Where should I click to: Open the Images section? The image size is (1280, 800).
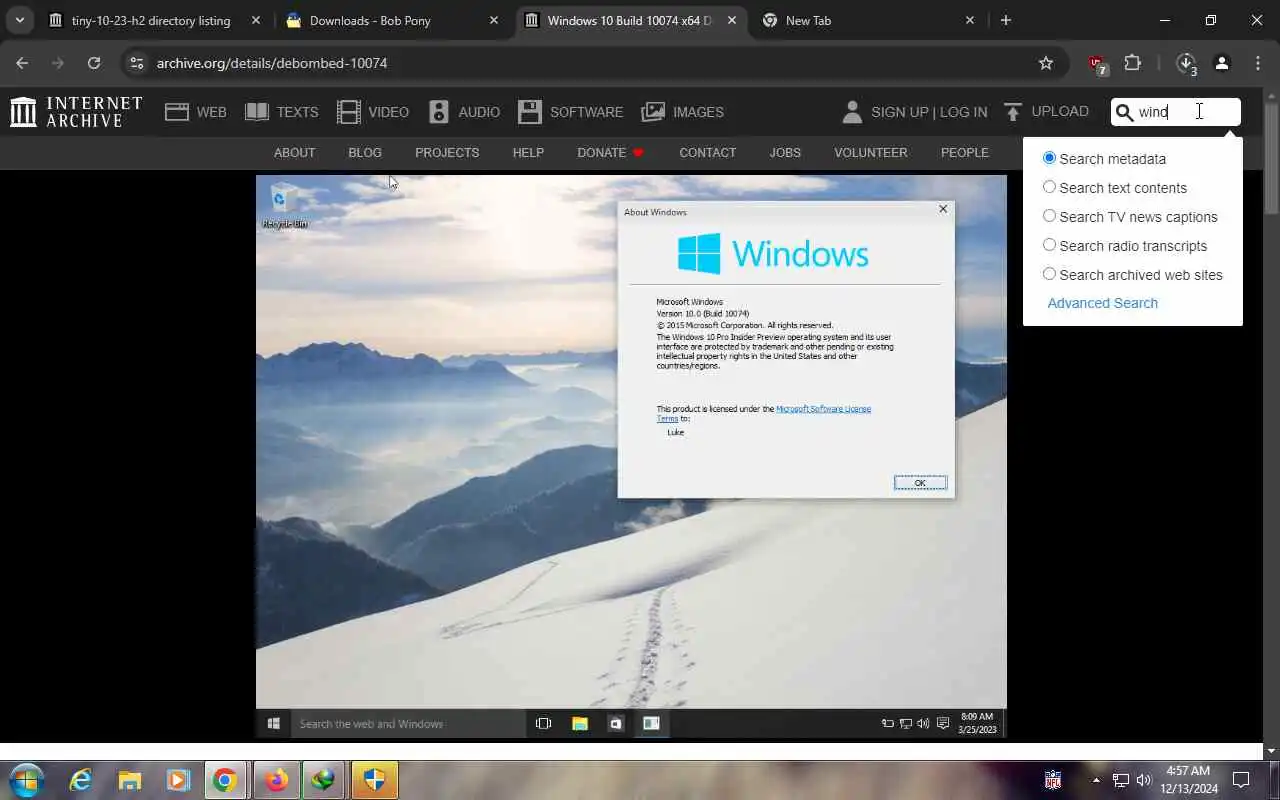pos(682,112)
